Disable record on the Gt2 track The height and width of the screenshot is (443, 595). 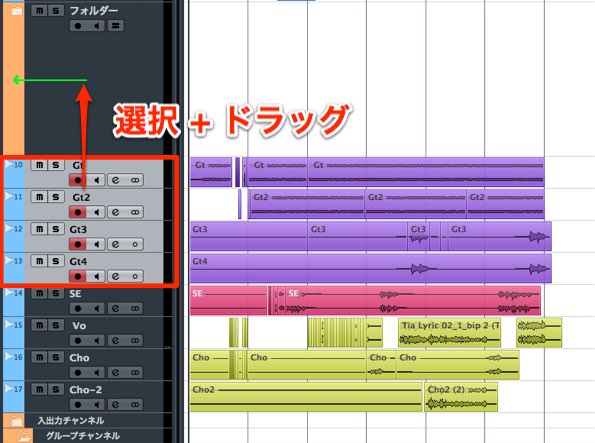78,212
